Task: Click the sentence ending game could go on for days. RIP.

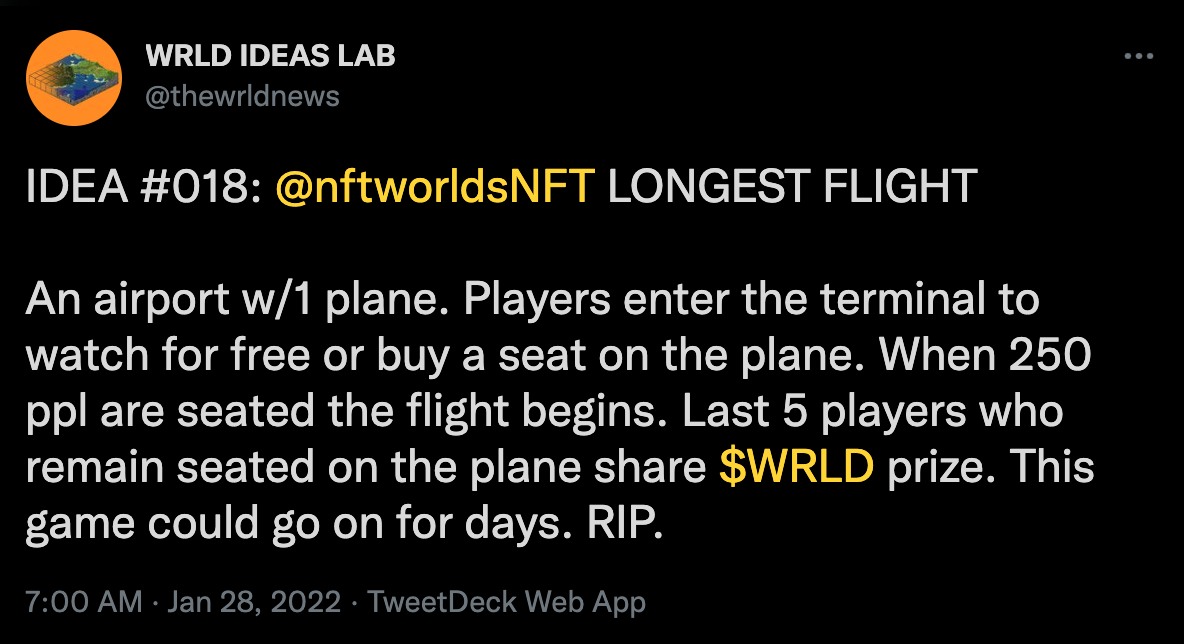Action: pyautogui.click(x=344, y=523)
